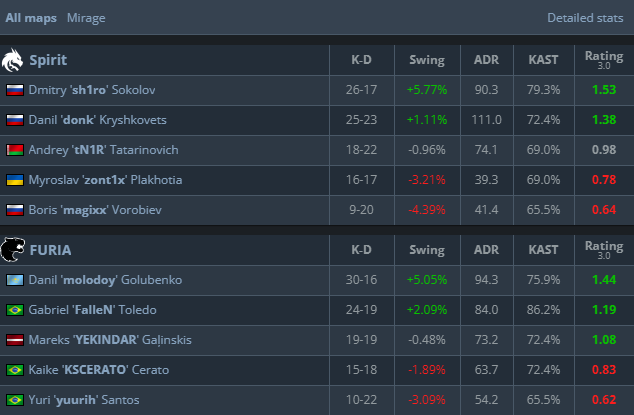The height and width of the screenshot is (415, 634).
Task: Click the Russian flag beside sh1ro
Action: click(x=15, y=90)
